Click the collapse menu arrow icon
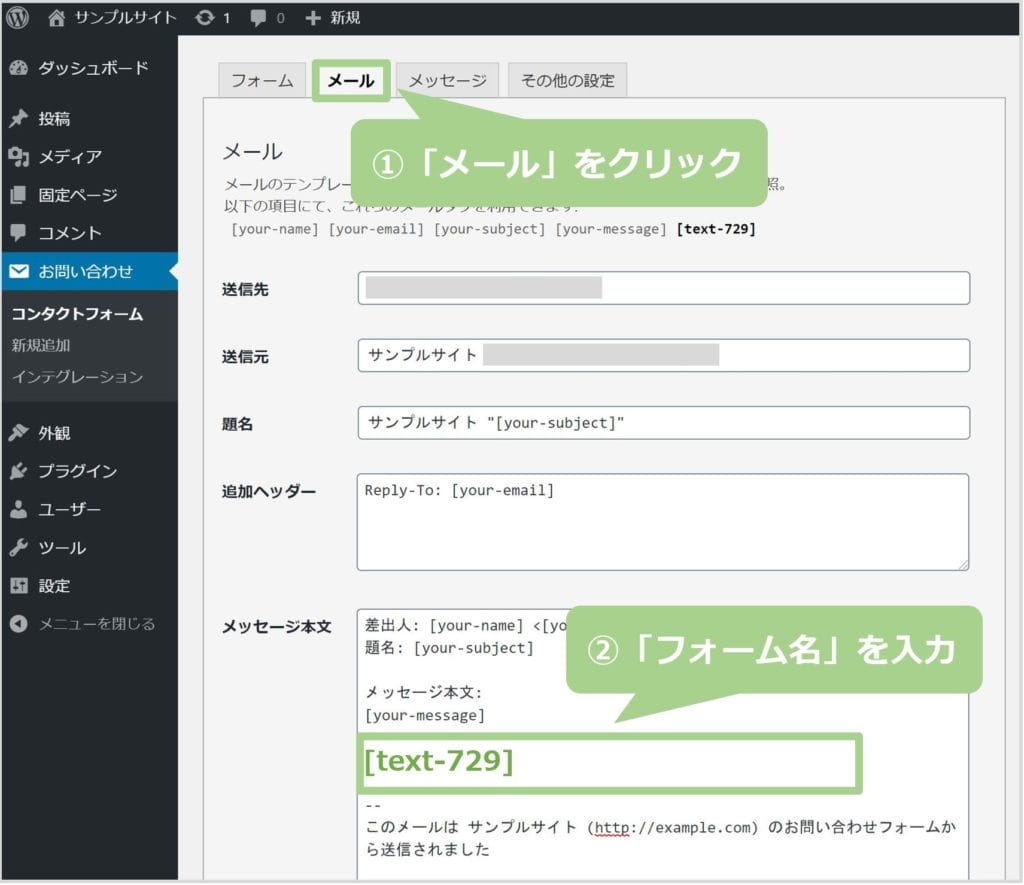The image size is (1024, 885). [19, 624]
